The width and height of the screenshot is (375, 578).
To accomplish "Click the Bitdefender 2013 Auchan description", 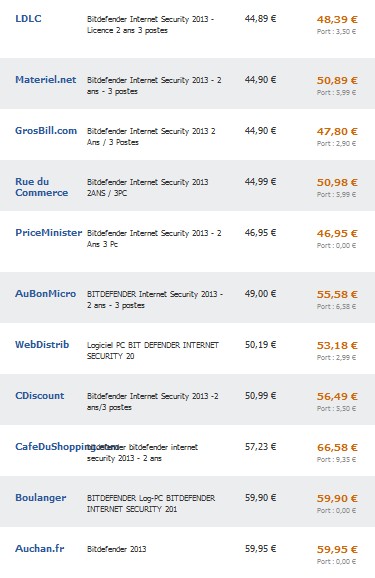I will pos(117,549).
